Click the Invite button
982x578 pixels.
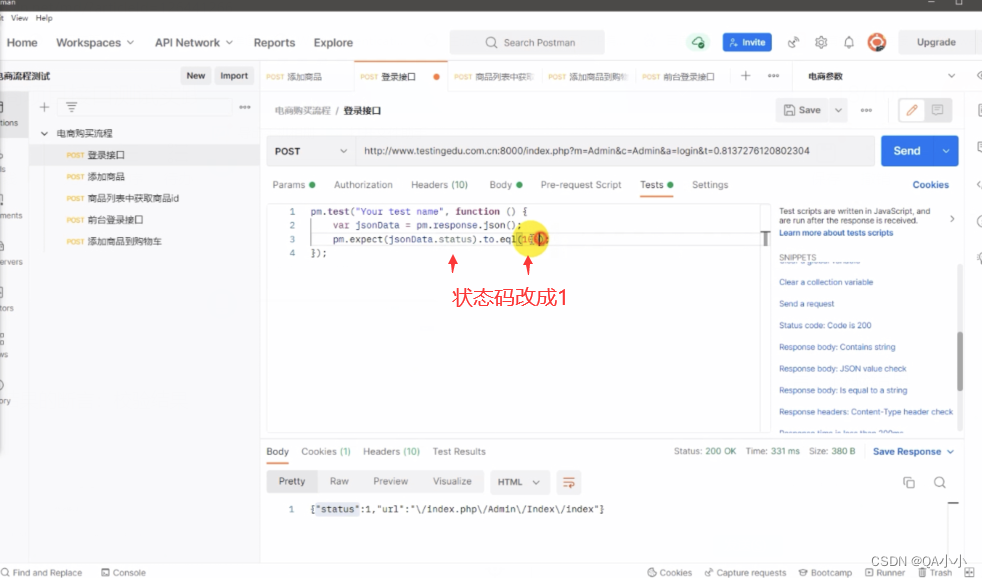747,43
